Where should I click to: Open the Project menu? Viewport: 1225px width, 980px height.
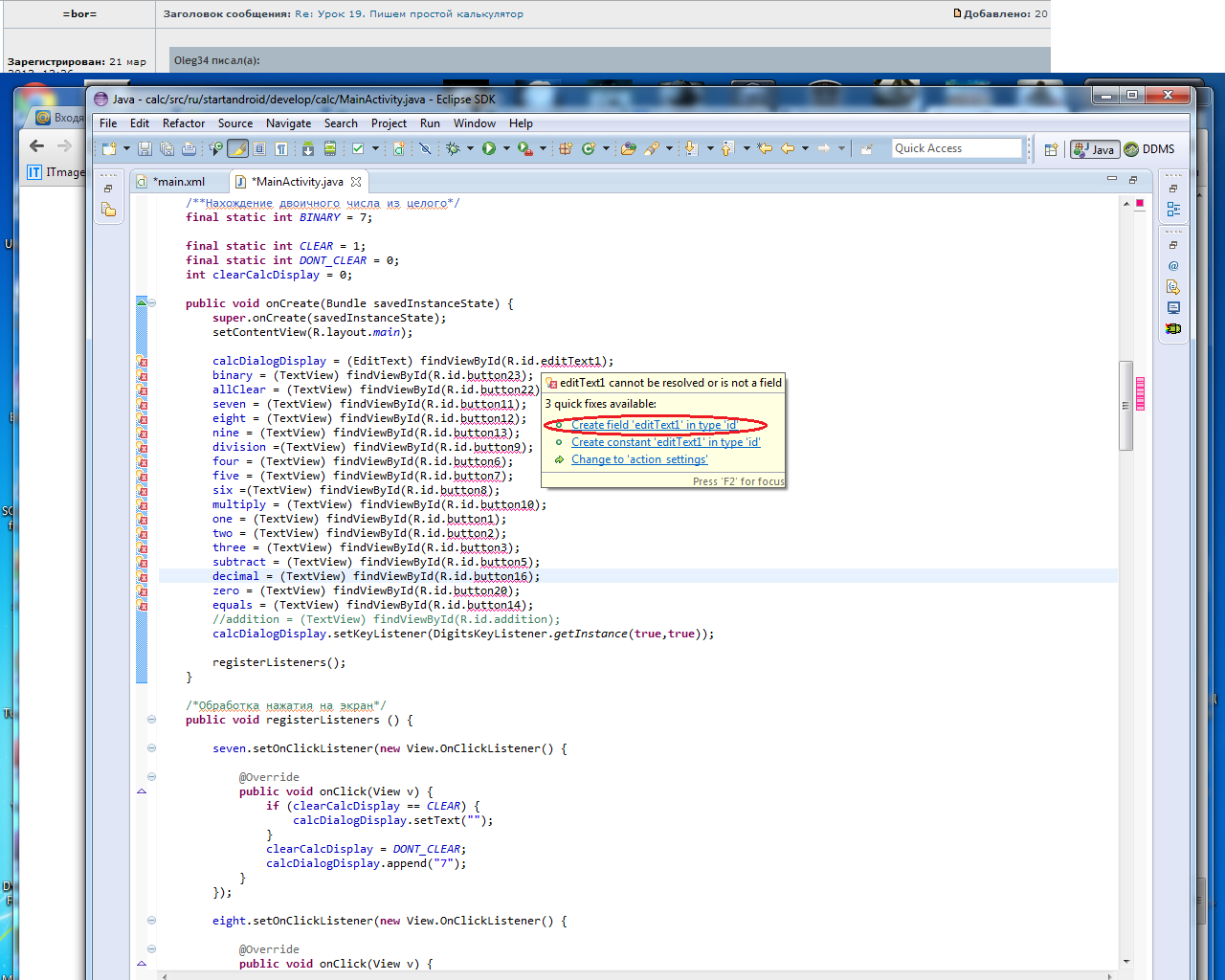389,123
